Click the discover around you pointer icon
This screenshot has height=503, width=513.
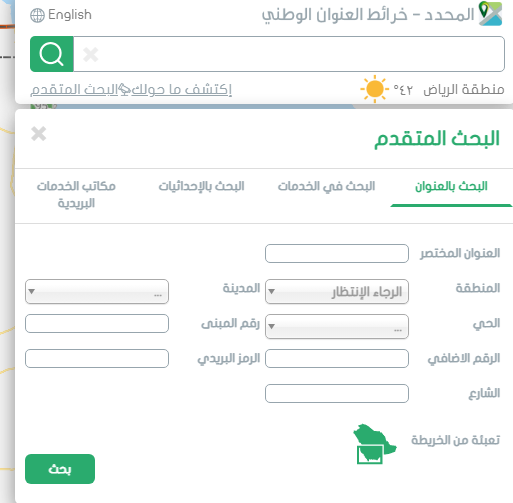[125, 89]
